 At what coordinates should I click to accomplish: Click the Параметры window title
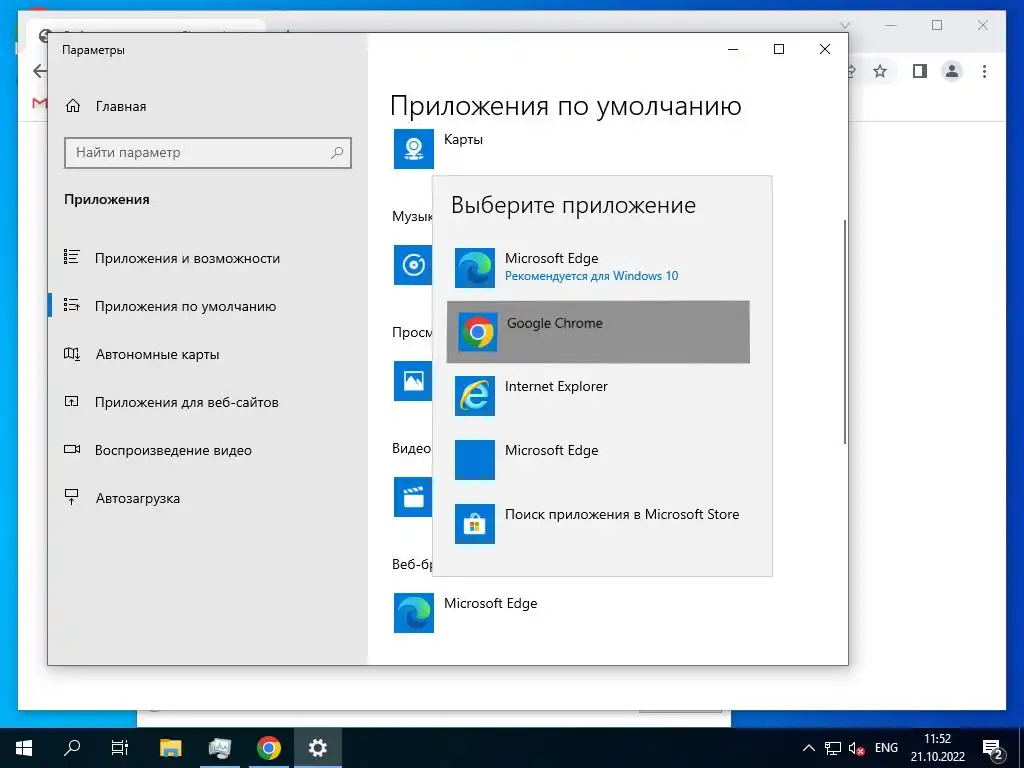coord(93,50)
